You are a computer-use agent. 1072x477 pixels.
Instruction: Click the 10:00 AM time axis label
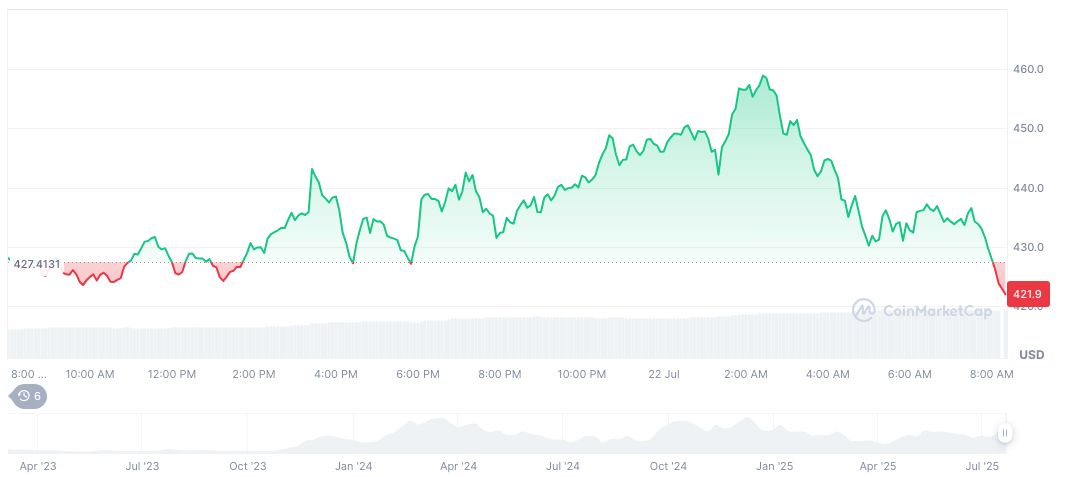click(89, 374)
